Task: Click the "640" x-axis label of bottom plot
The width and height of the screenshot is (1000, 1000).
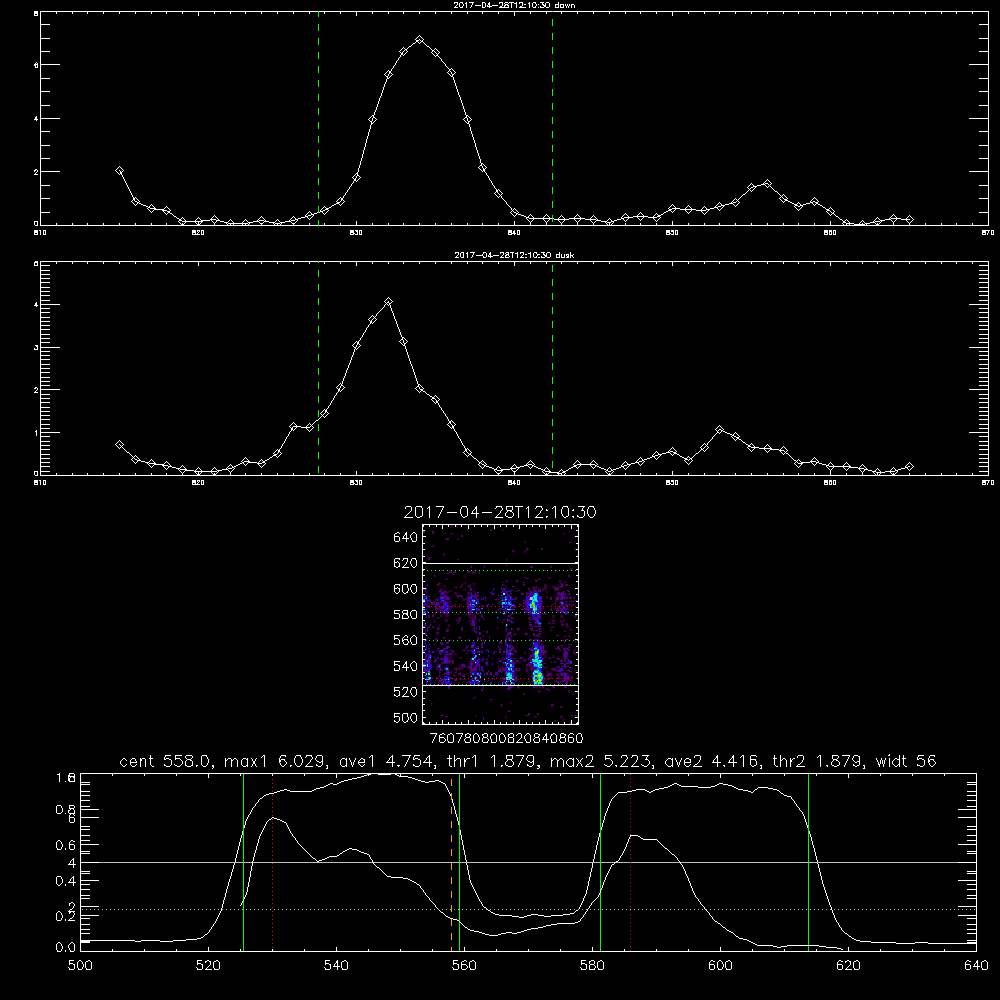Action: [976, 966]
